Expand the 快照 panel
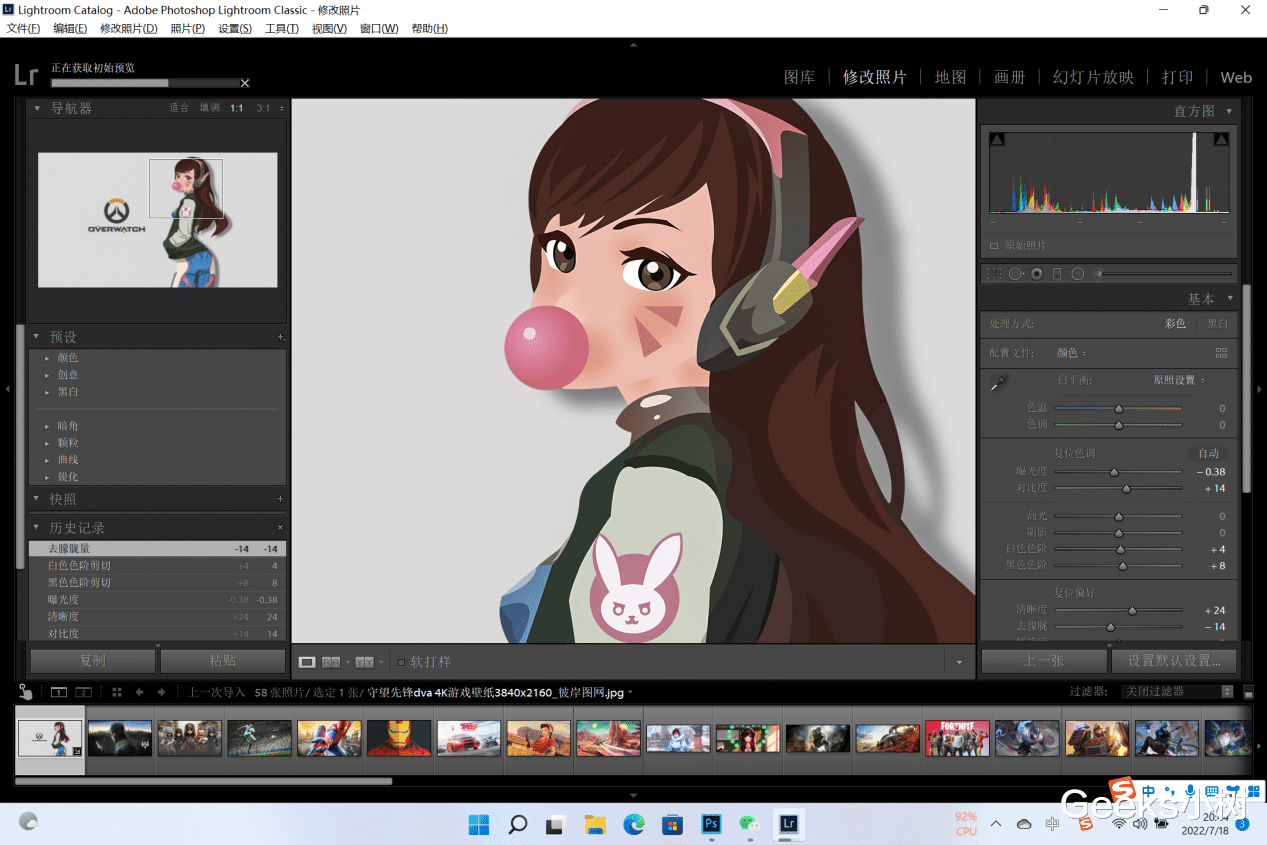Screen dimensions: 1267x845 pyautogui.click(x=37, y=499)
